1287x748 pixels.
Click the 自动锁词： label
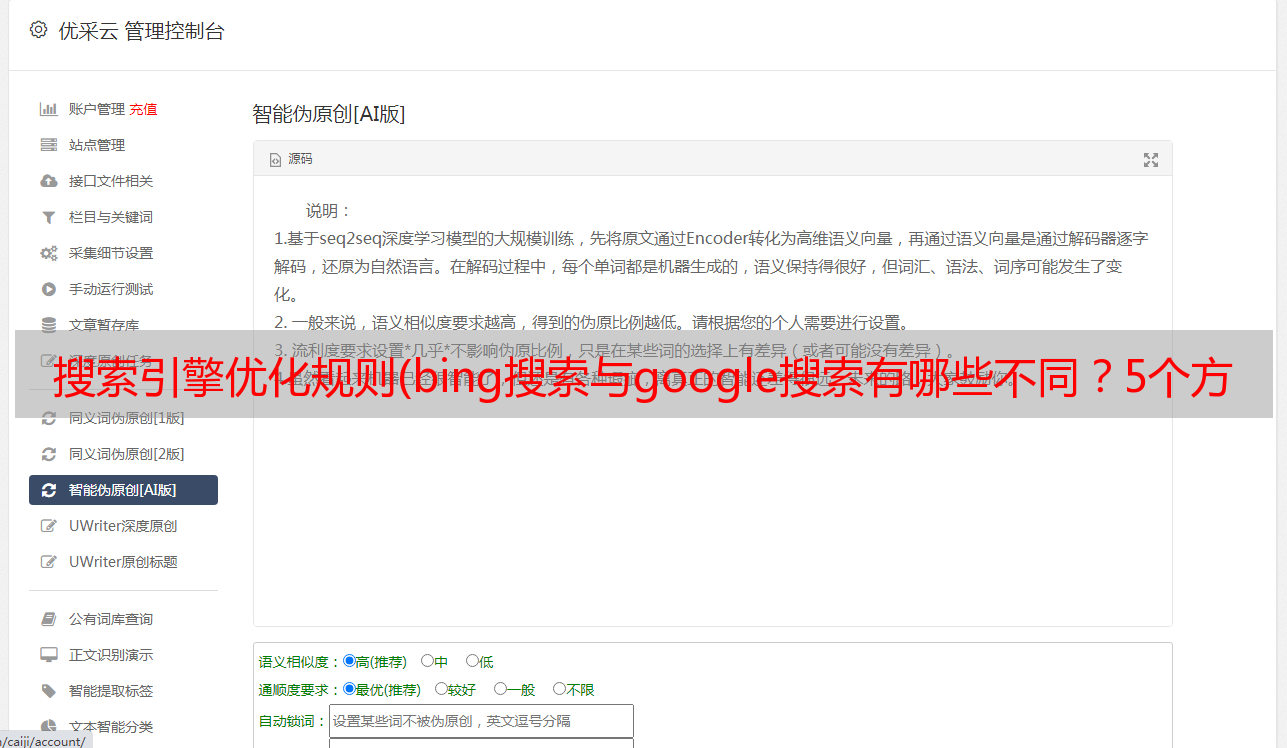click(293, 721)
